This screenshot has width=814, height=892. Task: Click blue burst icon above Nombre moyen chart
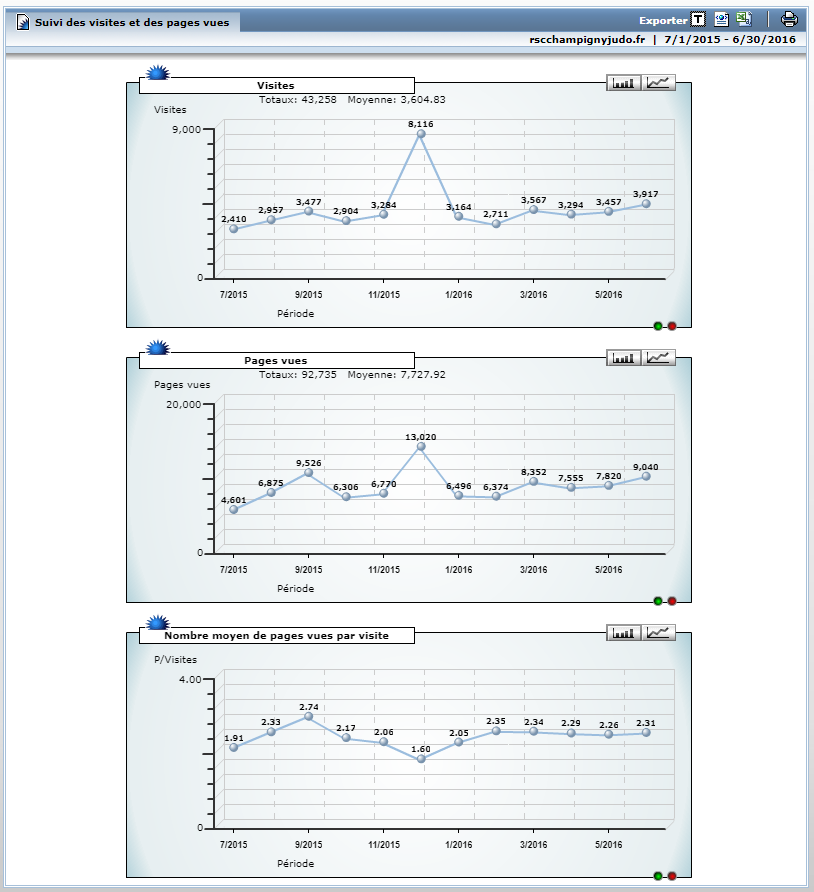click(x=158, y=622)
